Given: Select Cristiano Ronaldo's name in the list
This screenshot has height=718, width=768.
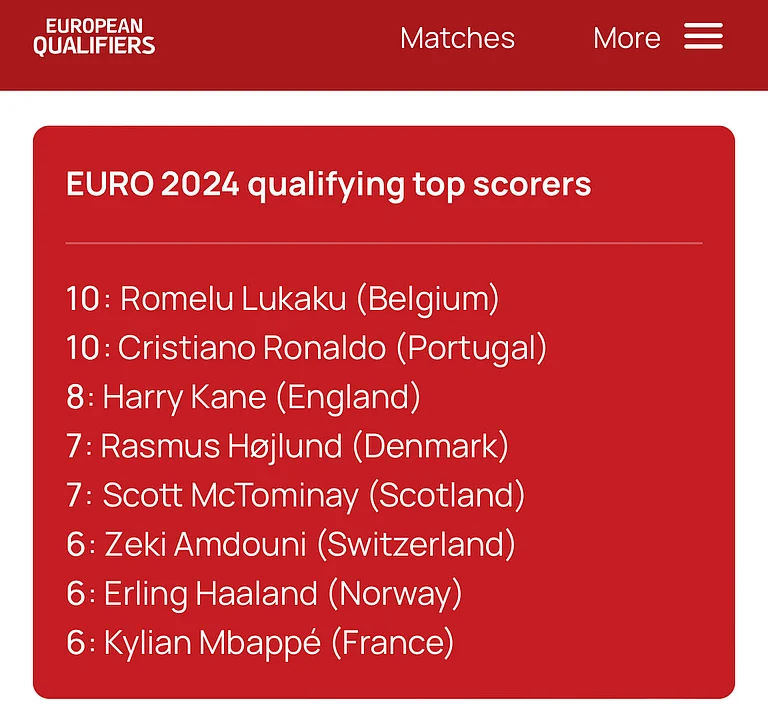Looking at the screenshot, I should click(252, 348).
